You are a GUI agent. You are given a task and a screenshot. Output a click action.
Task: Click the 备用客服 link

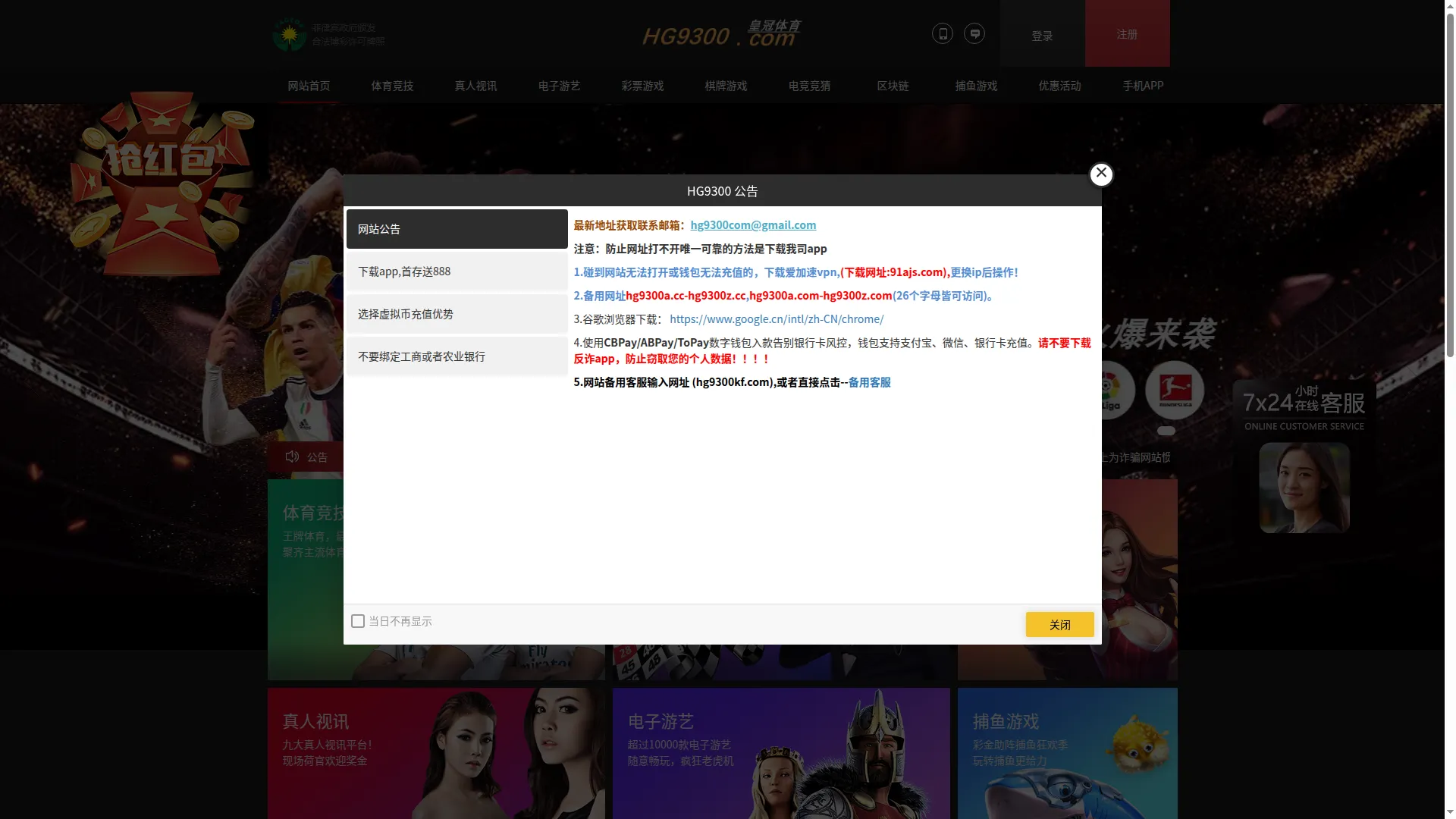(x=869, y=382)
